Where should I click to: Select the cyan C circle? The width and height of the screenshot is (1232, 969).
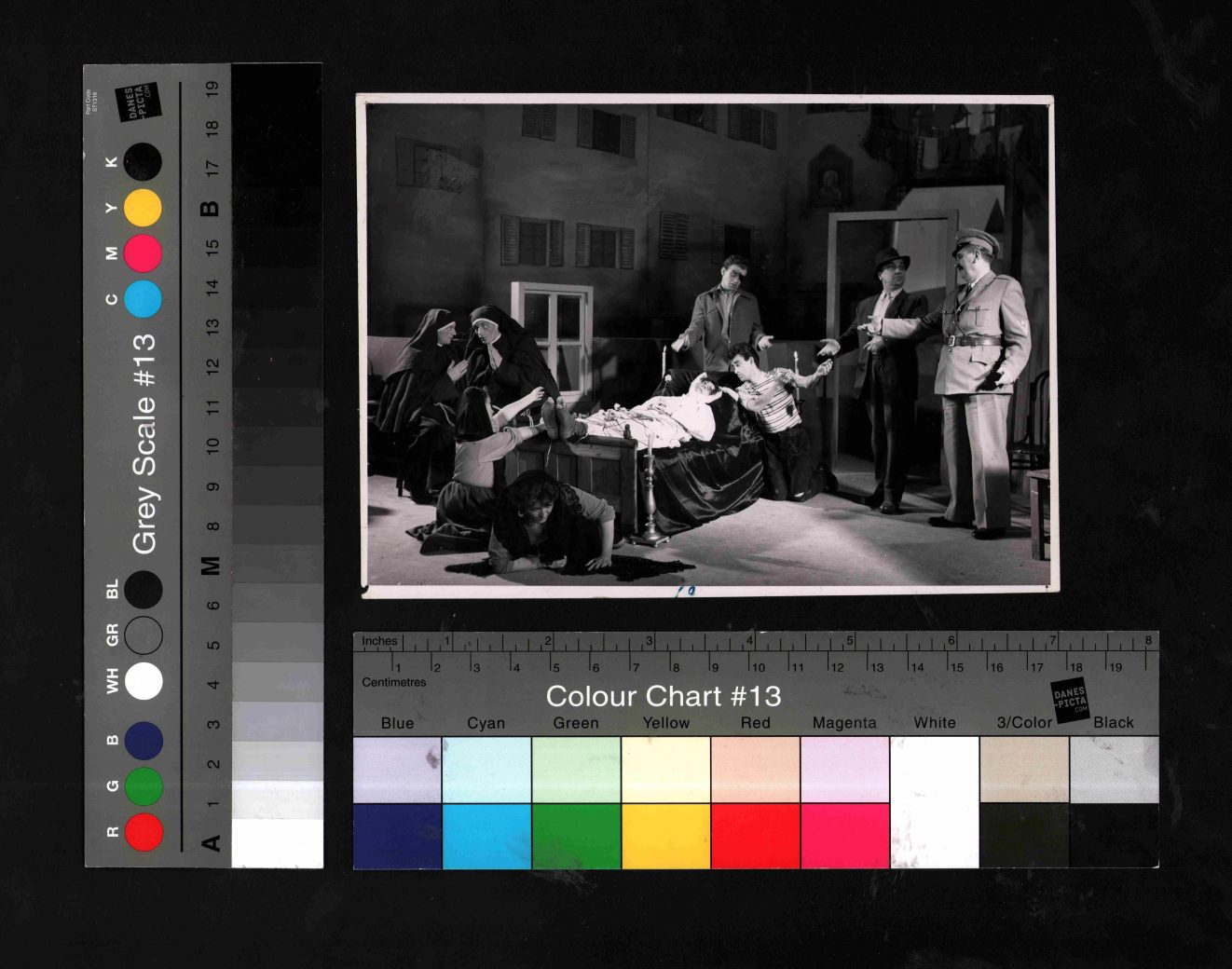143,299
